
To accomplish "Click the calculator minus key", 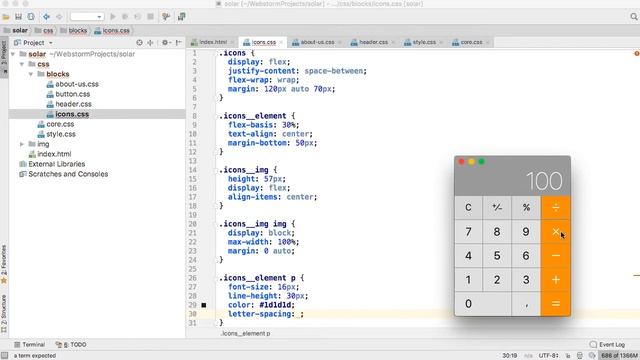I will coord(556,256).
